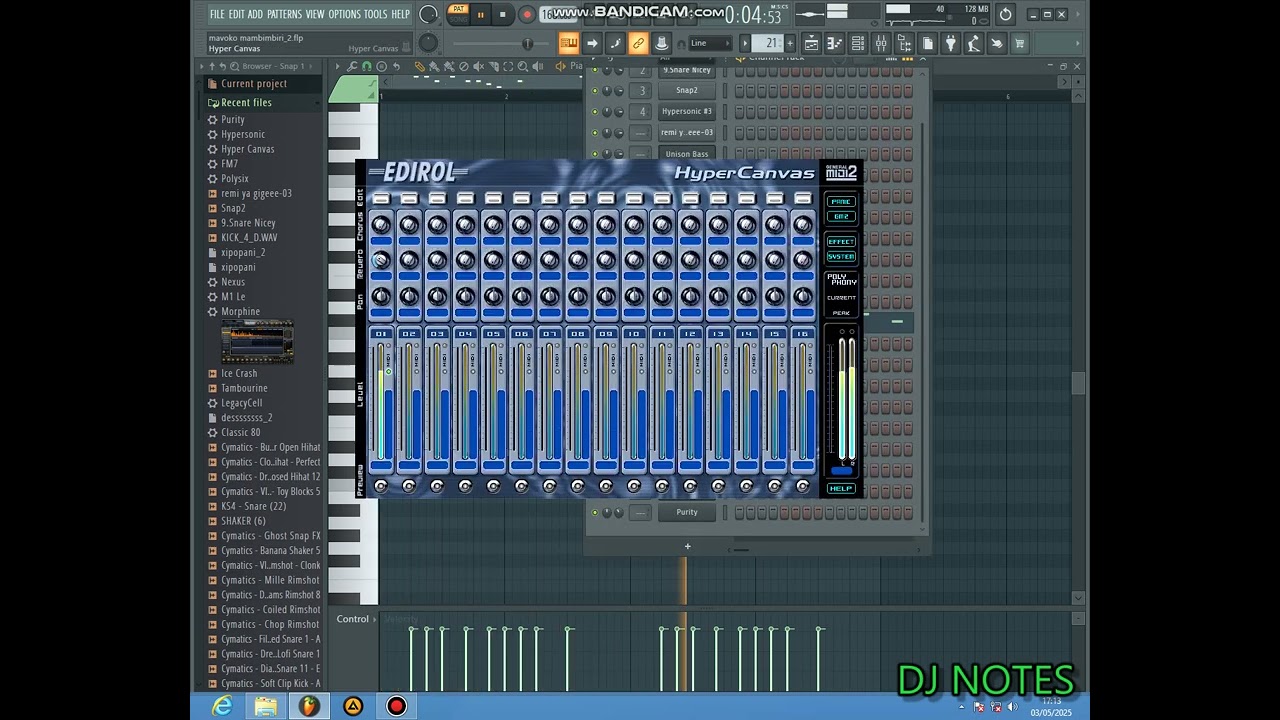Open the Line snap mode dropdown
Viewport: 1280px width, 720px height.
[x=710, y=43]
